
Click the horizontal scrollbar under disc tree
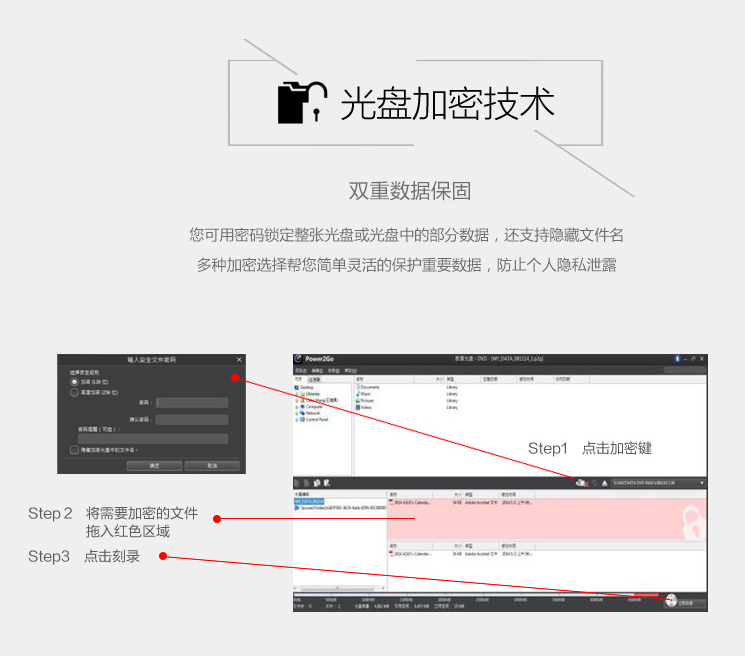[340, 588]
